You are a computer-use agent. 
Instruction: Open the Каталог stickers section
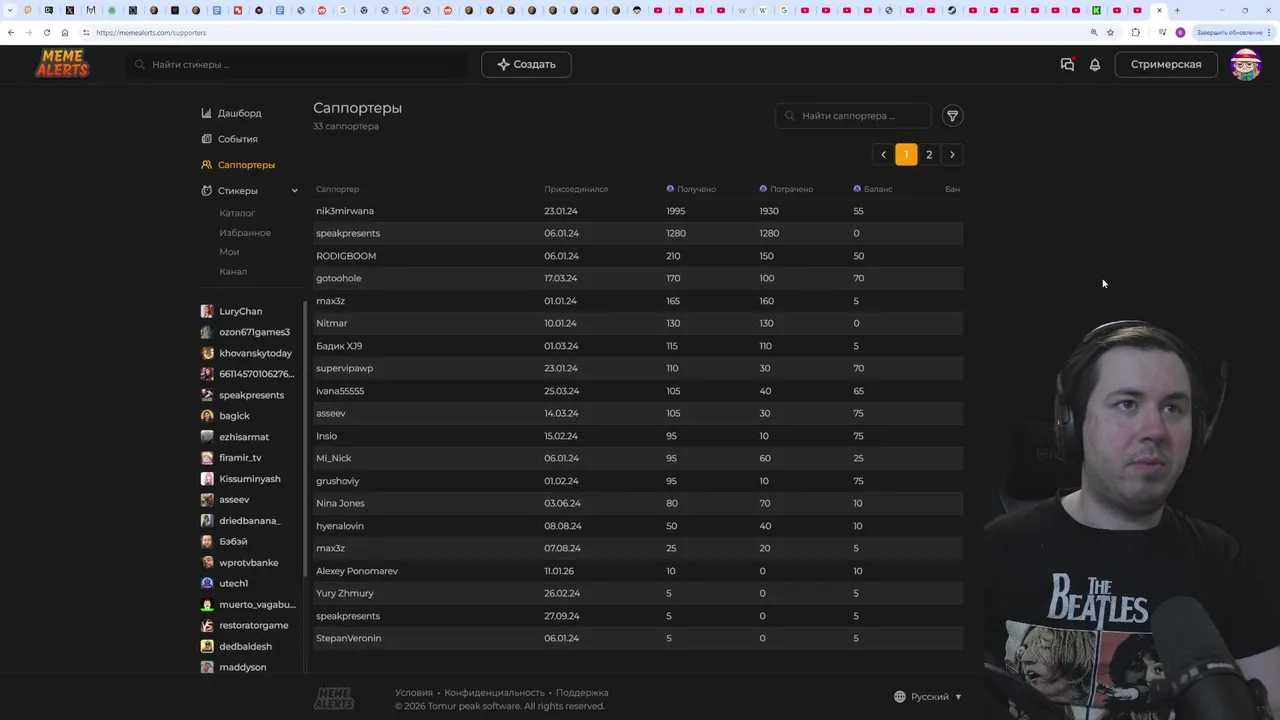pos(237,213)
